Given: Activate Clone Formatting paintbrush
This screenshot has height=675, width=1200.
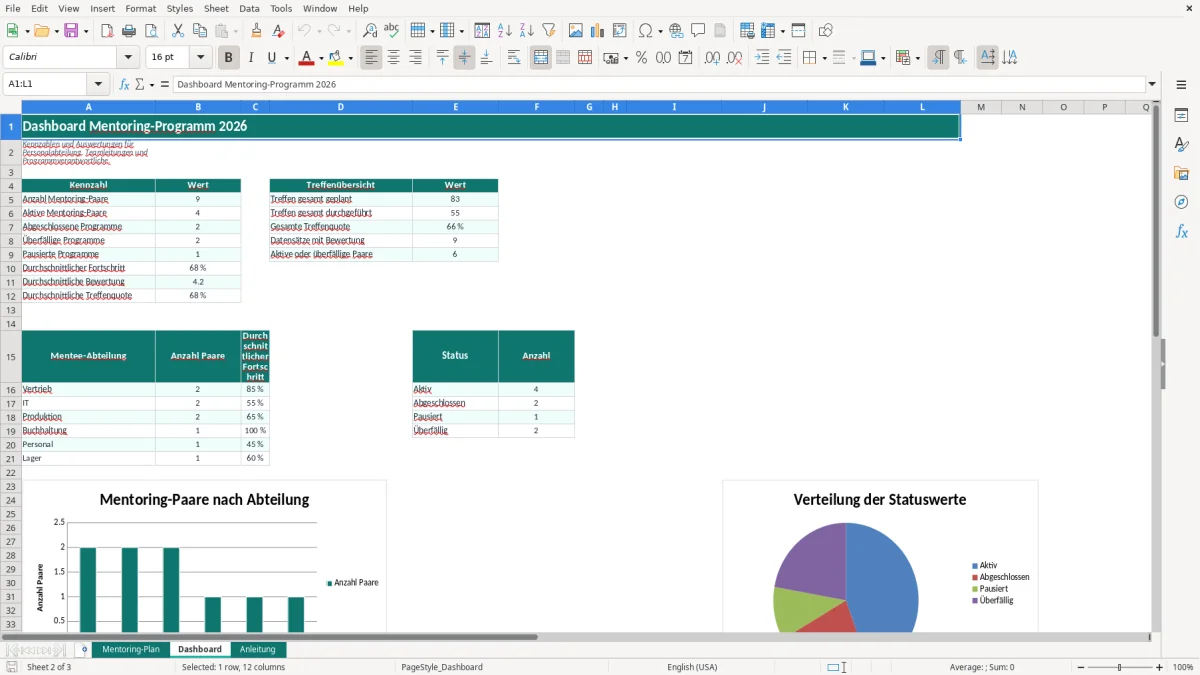Looking at the screenshot, I should (x=257, y=31).
